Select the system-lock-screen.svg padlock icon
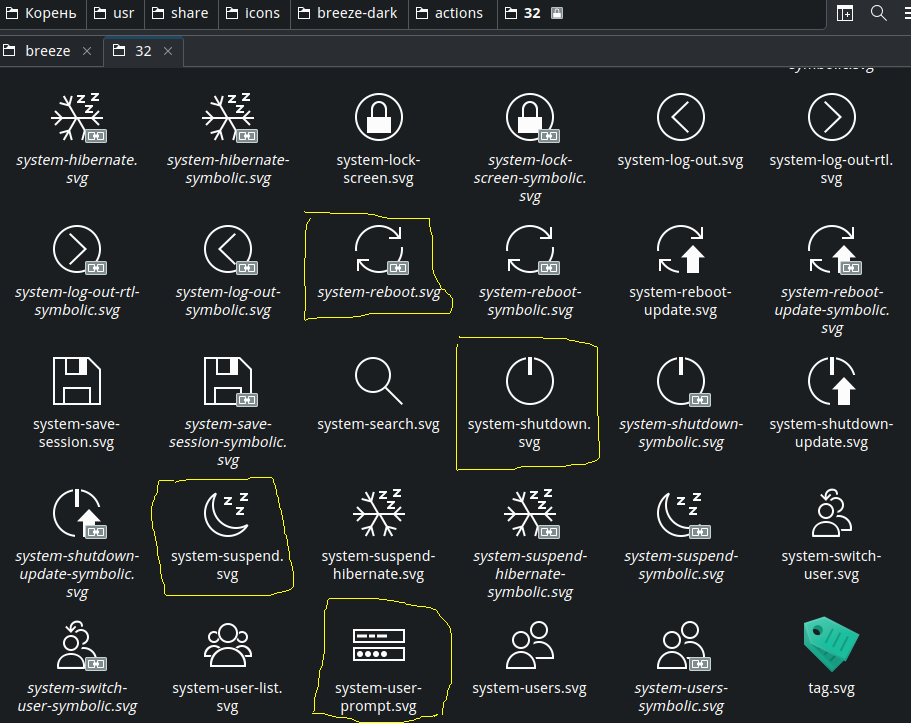Screen dimensions: 911x723 pyautogui.click(x=378, y=119)
